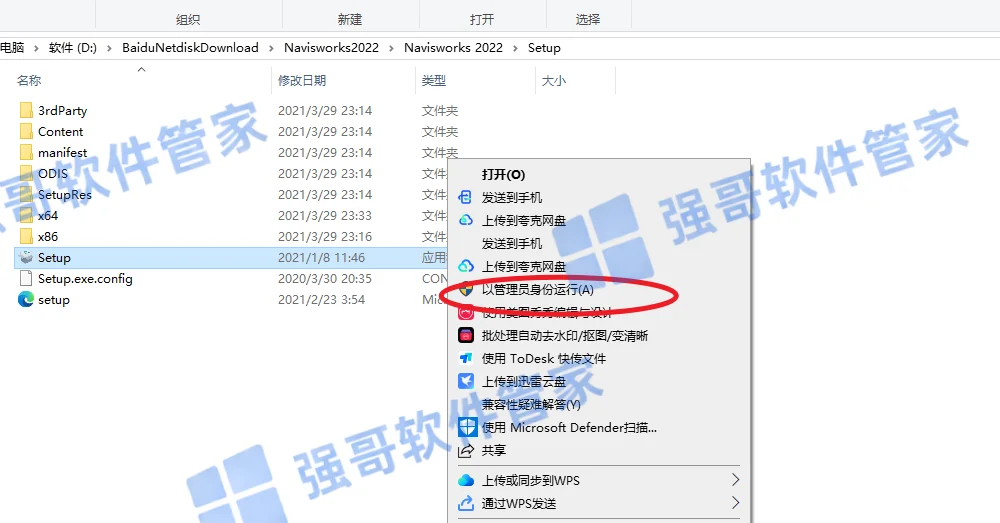Go to 软件 (D:) in the breadcrumb
This screenshot has height=523, width=1000.
[73, 48]
